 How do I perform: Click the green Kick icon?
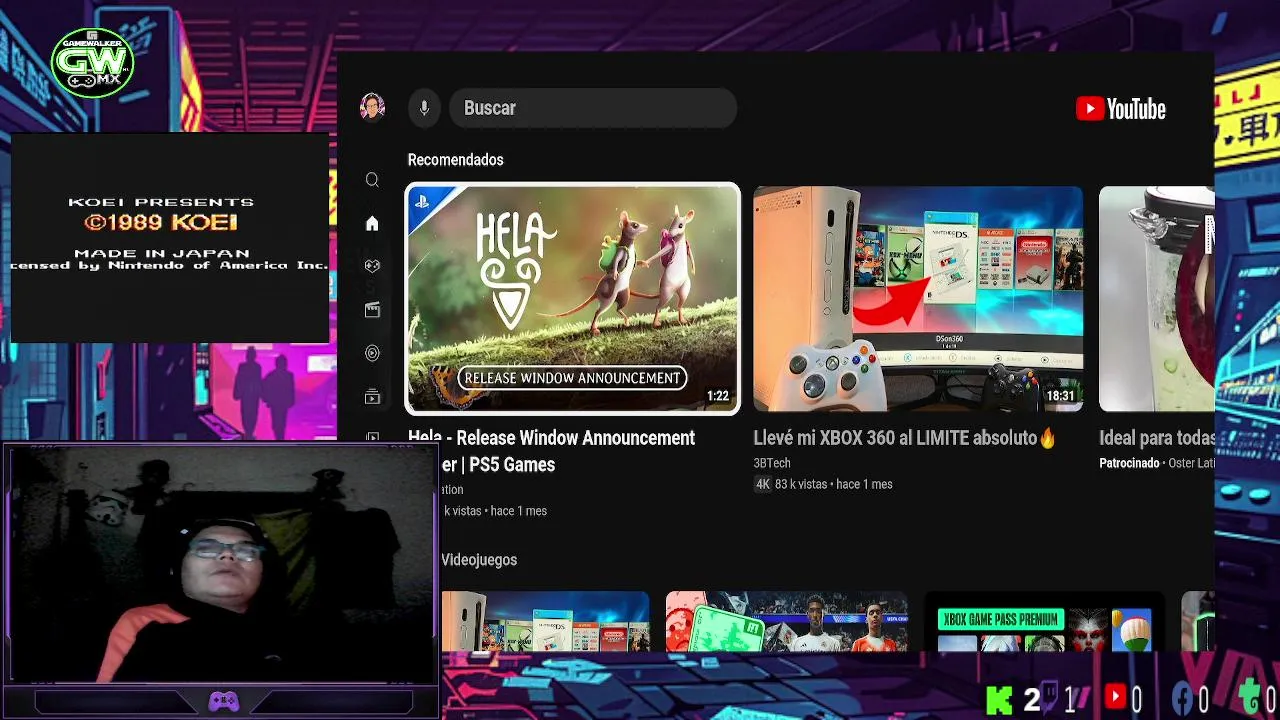pyautogui.click(x=999, y=699)
